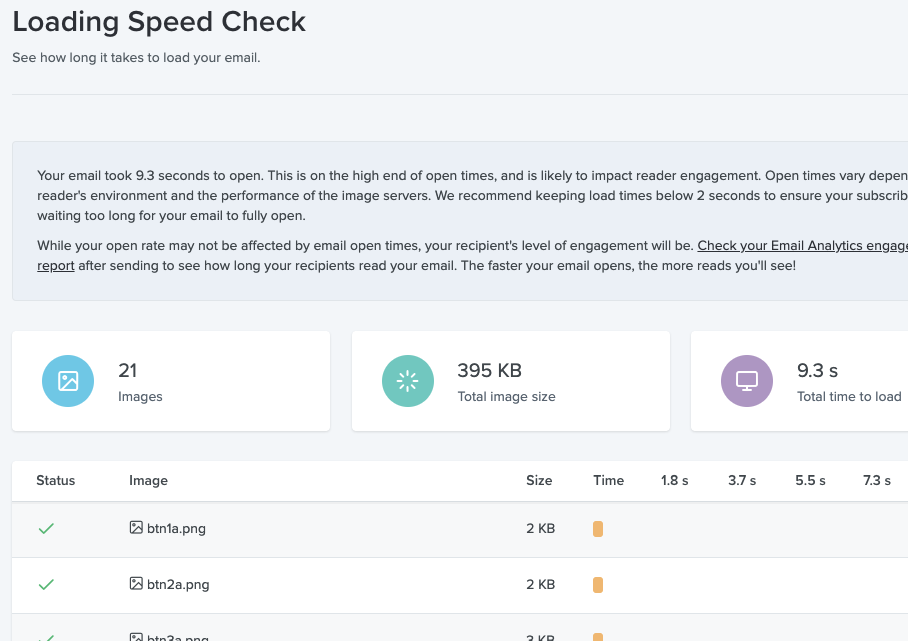Click the 7.3 s timeline header
908x641 pixels.
tap(877, 481)
